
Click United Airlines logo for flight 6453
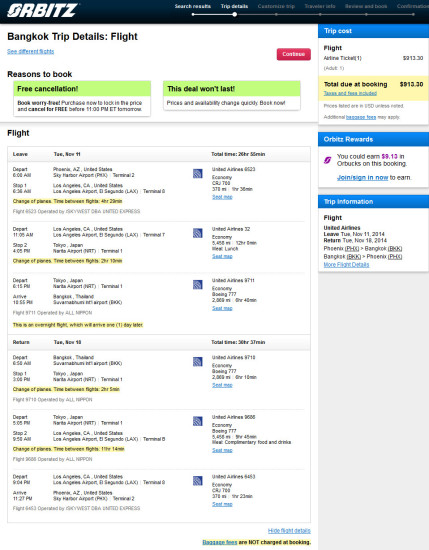[198, 481]
